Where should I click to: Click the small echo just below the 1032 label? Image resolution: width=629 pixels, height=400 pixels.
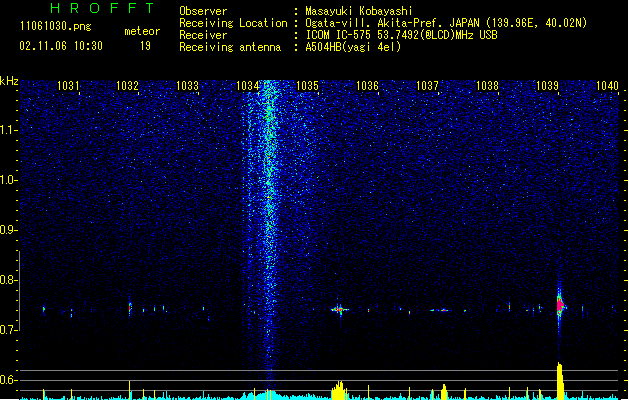[x=130, y=308]
